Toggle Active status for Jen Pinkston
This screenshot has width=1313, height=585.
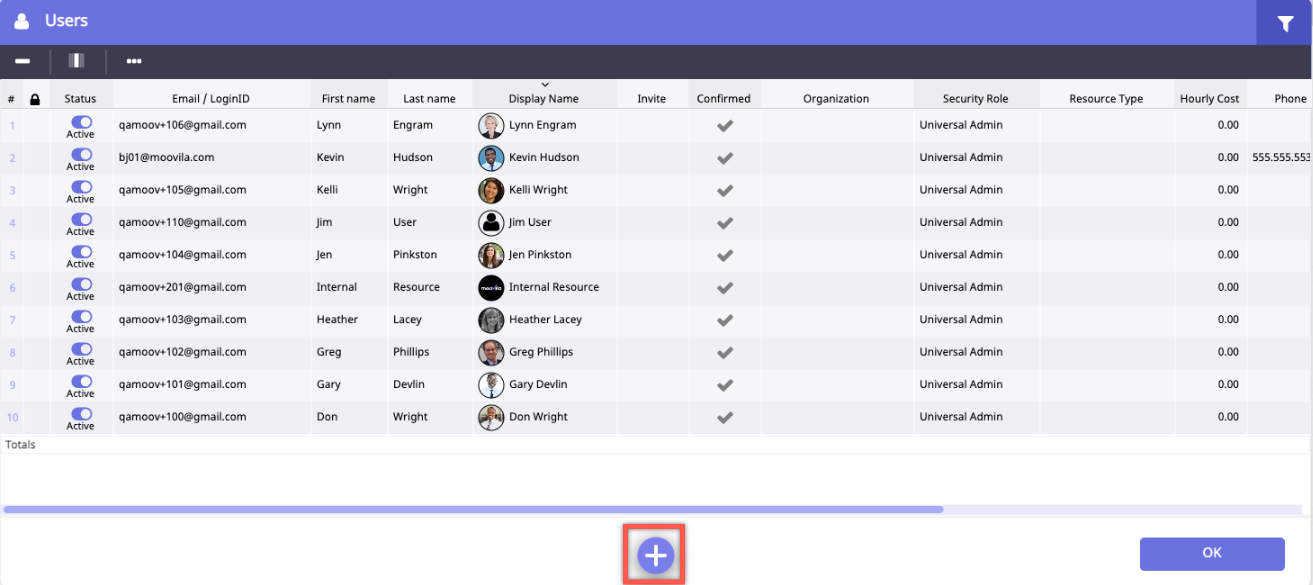[81, 252]
